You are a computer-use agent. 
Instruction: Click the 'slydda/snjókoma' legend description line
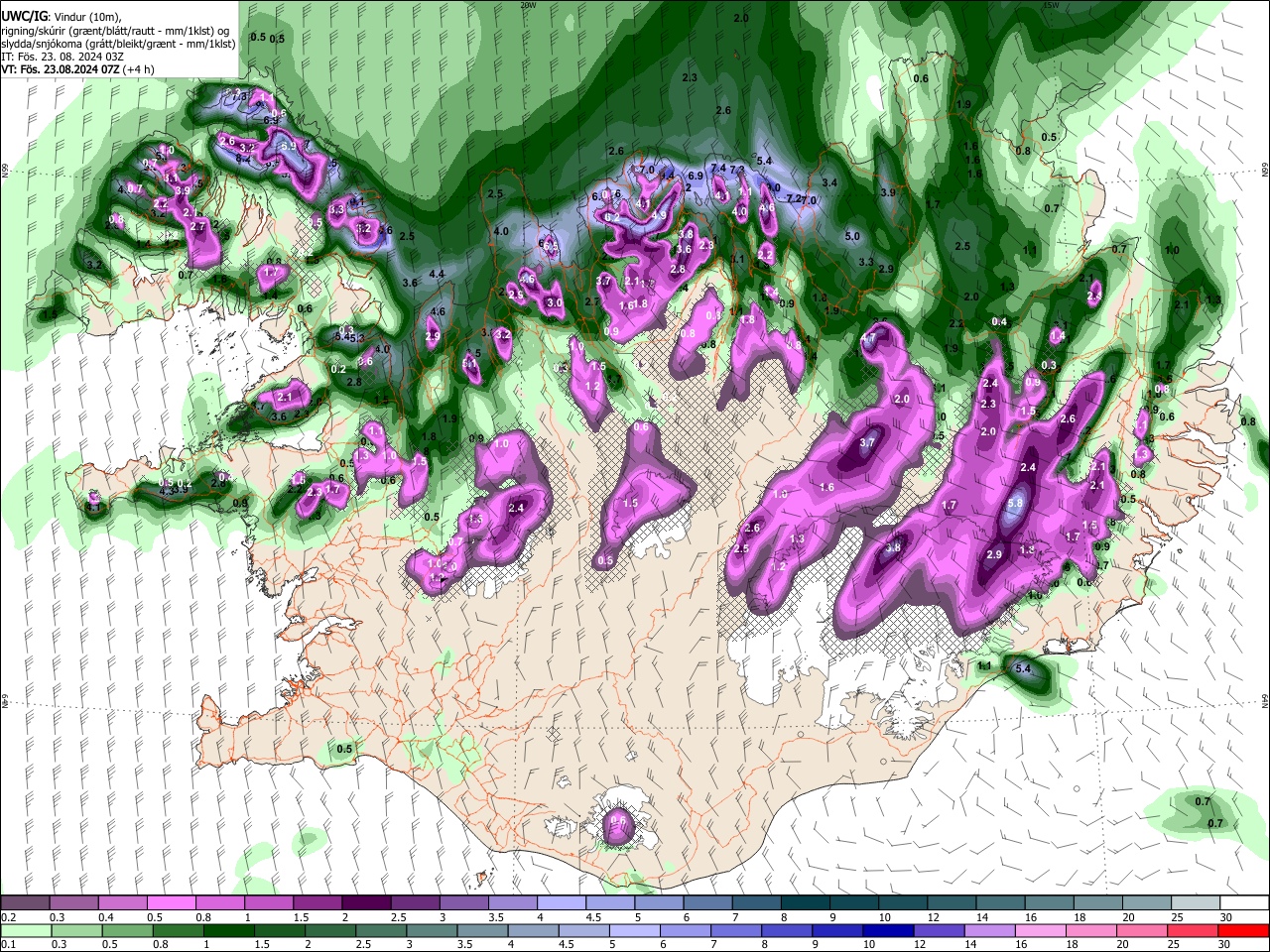(118, 44)
